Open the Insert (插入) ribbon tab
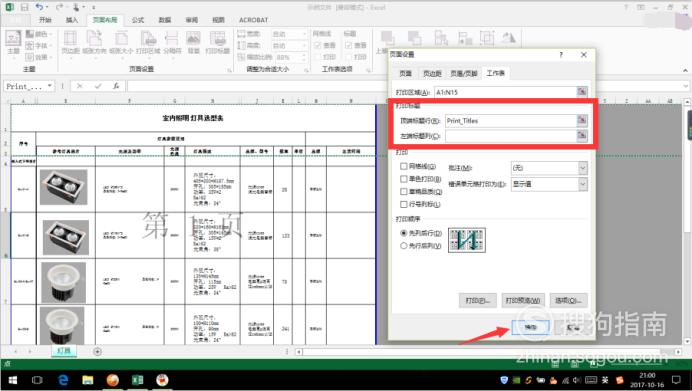Image resolution: width=692 pixels, height=391 pixels. coord(71,20)
